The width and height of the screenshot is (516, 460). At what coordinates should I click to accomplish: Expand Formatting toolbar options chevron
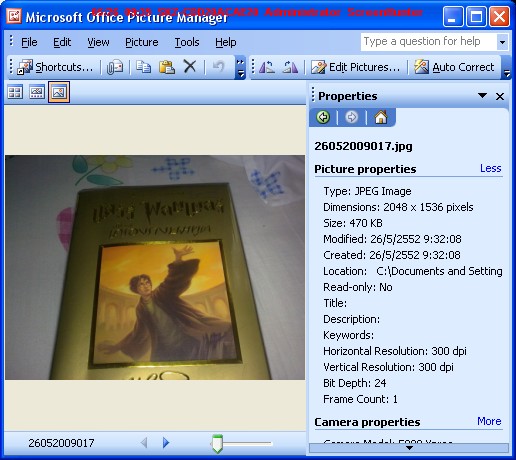point(506,67)
